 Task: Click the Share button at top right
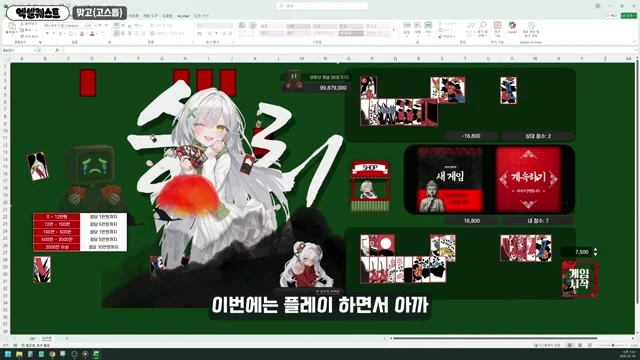pyautogui.click(x=629, y=16)
